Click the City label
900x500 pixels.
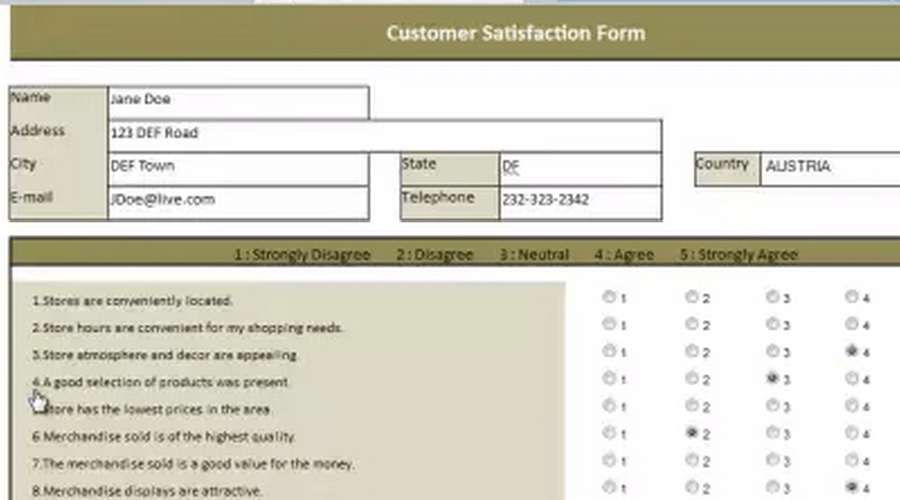24,164
